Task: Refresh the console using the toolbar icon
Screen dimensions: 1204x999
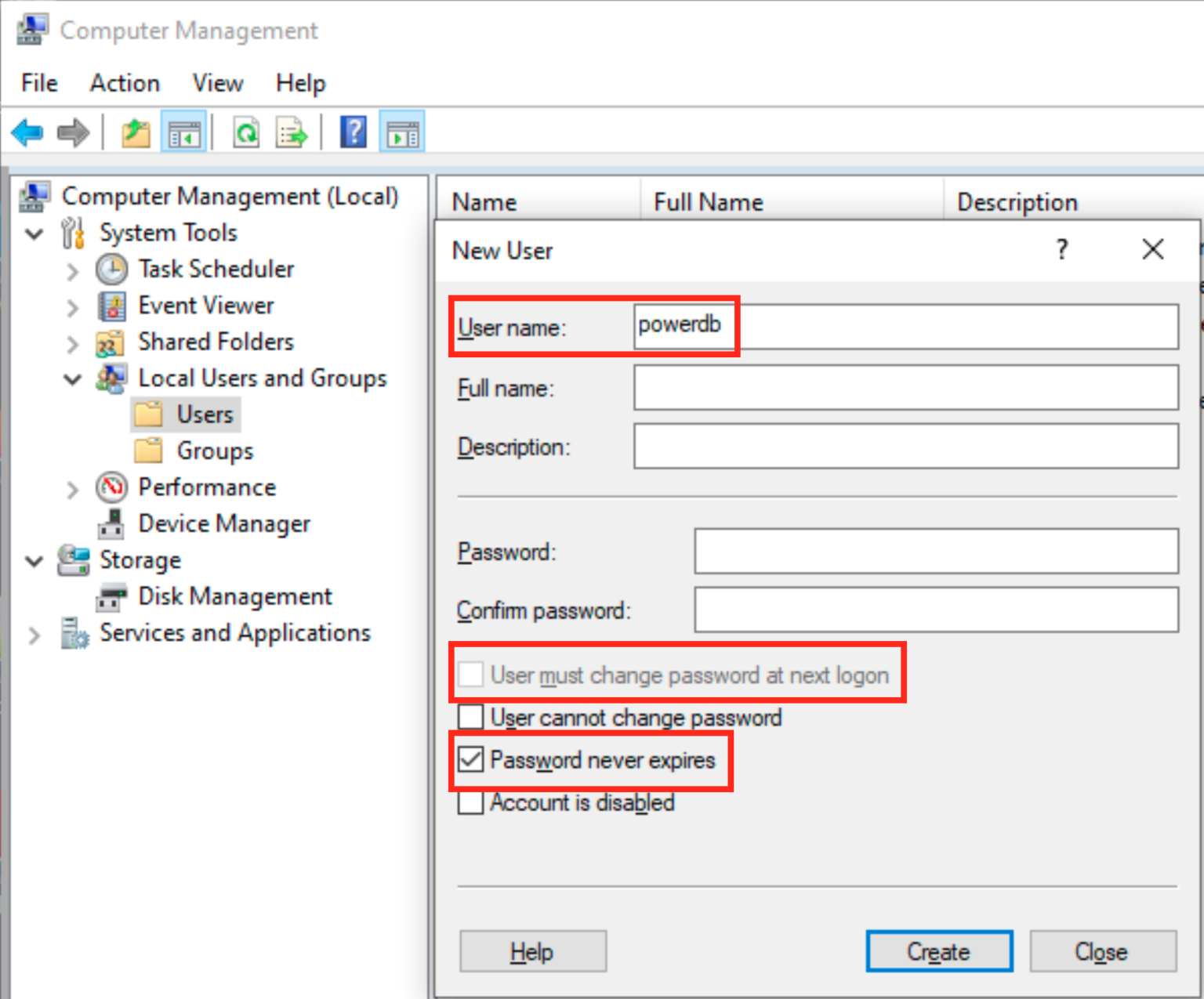Action: 245,132
